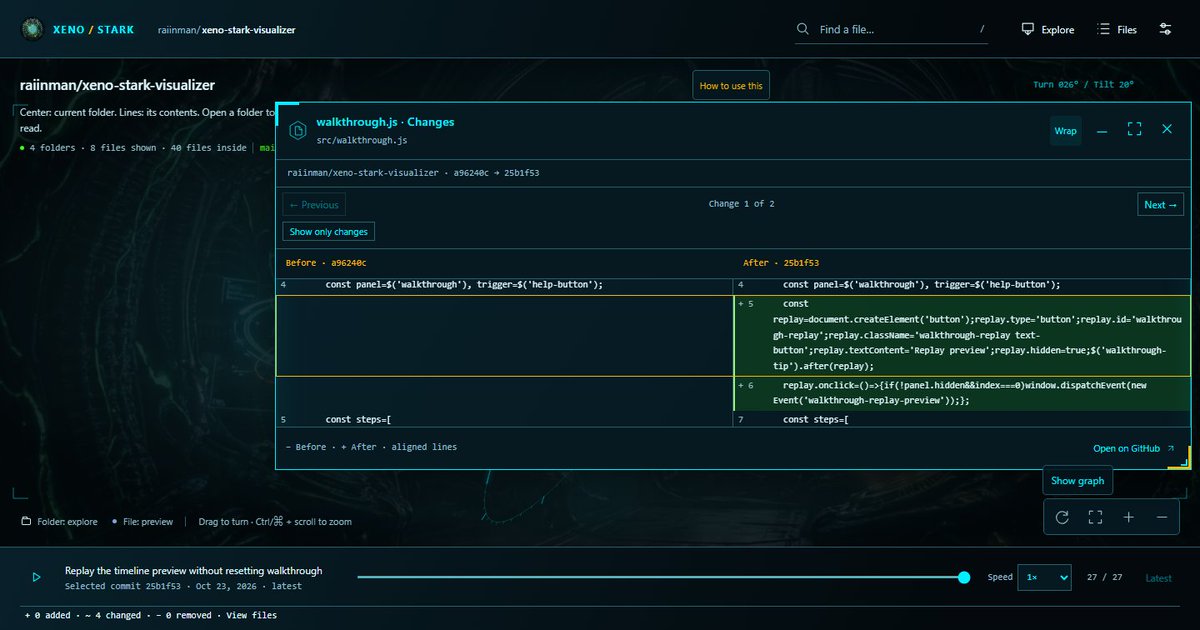This screenshot has width=1200, height=630.
Task: Click the added line 5 replay button code
Action: pyautogui.click(x=962, y=335)
